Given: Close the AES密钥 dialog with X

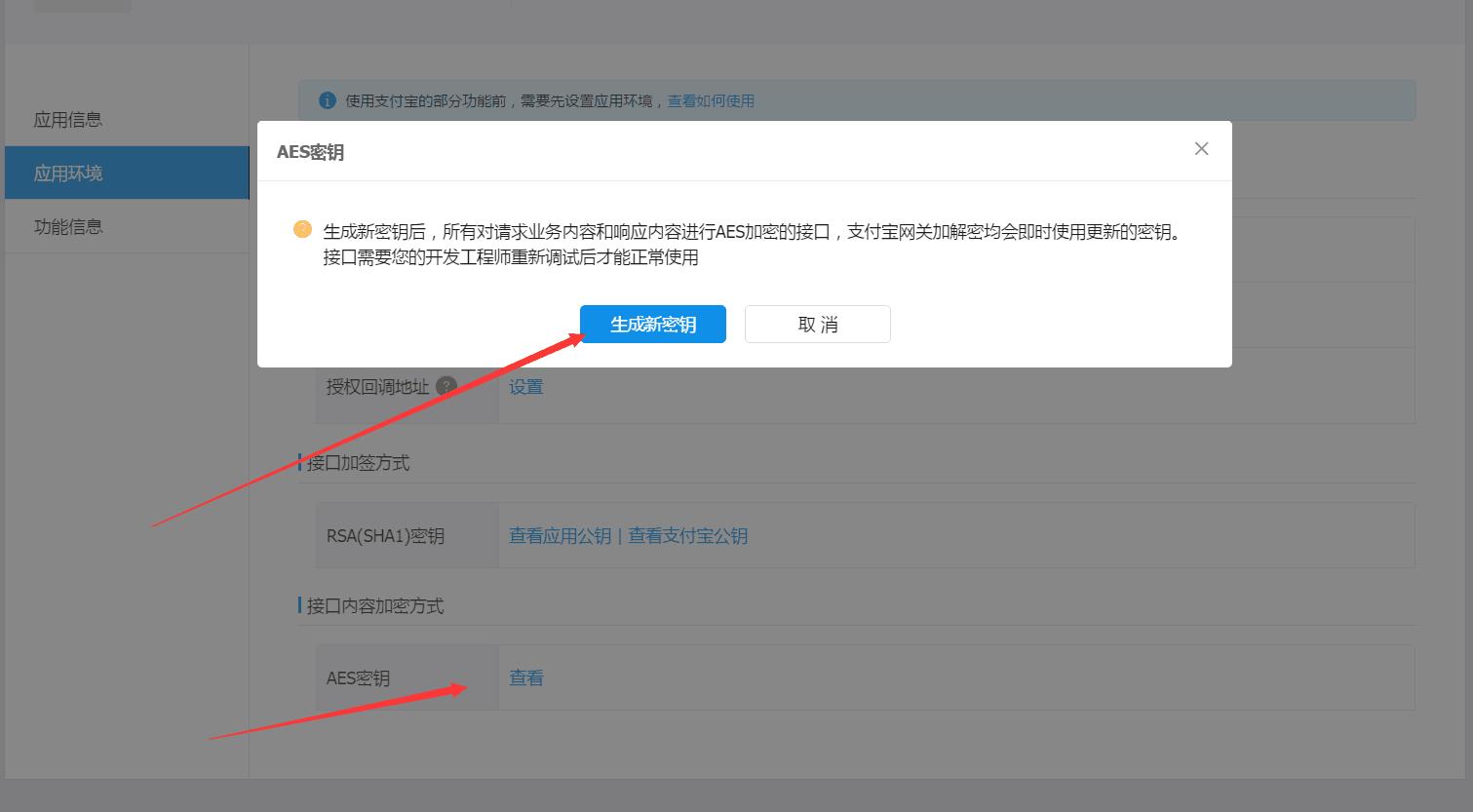Looking at the screenshot, I should [x=1201, y=148].
